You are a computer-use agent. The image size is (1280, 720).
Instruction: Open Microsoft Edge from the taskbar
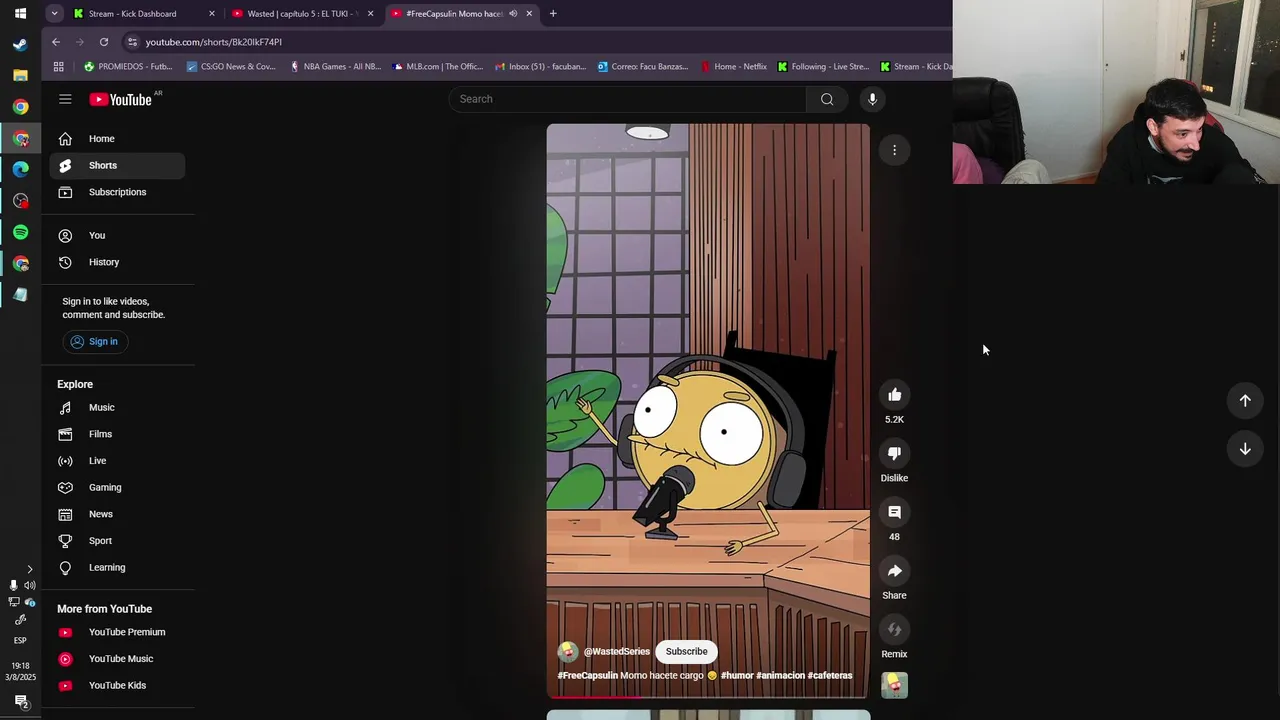pos(20,169)
